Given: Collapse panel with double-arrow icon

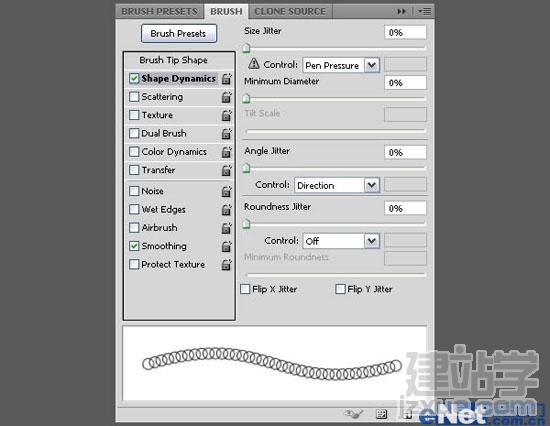Looking at the screenshot, I should 401,12.
